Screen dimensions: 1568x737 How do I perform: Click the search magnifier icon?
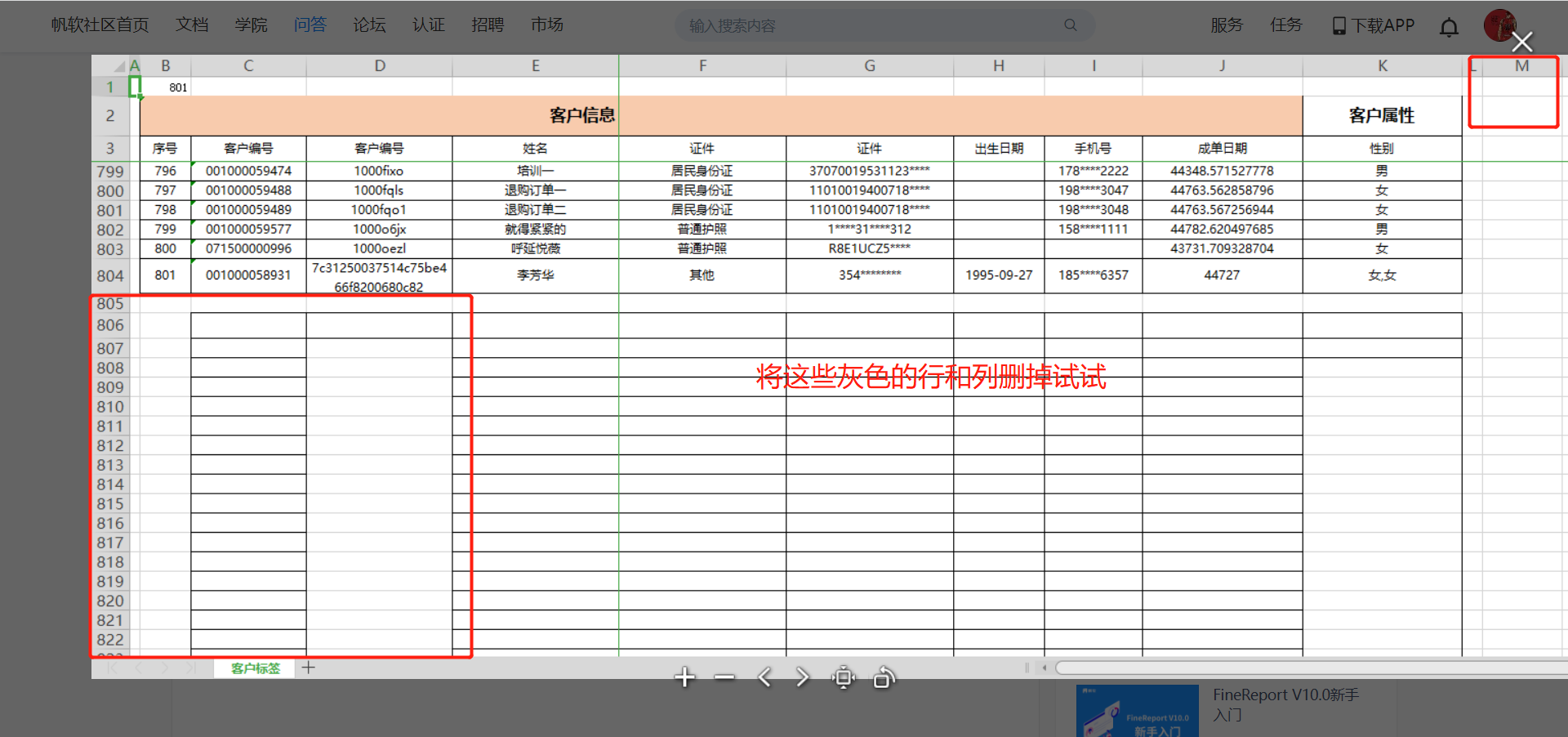1070,25
